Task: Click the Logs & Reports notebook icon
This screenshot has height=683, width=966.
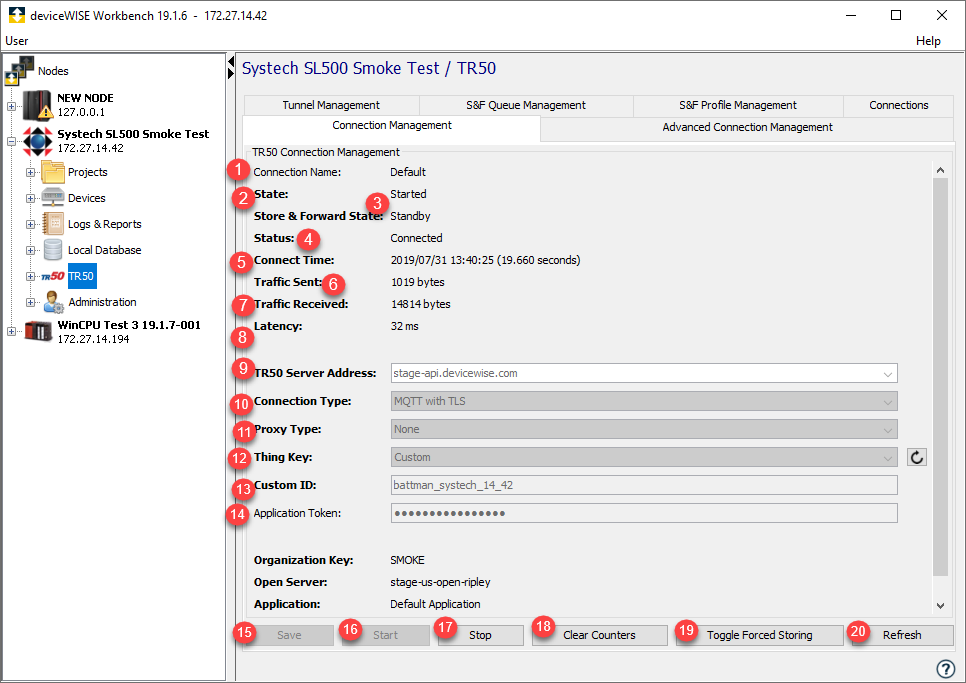Action: (53, 224)
